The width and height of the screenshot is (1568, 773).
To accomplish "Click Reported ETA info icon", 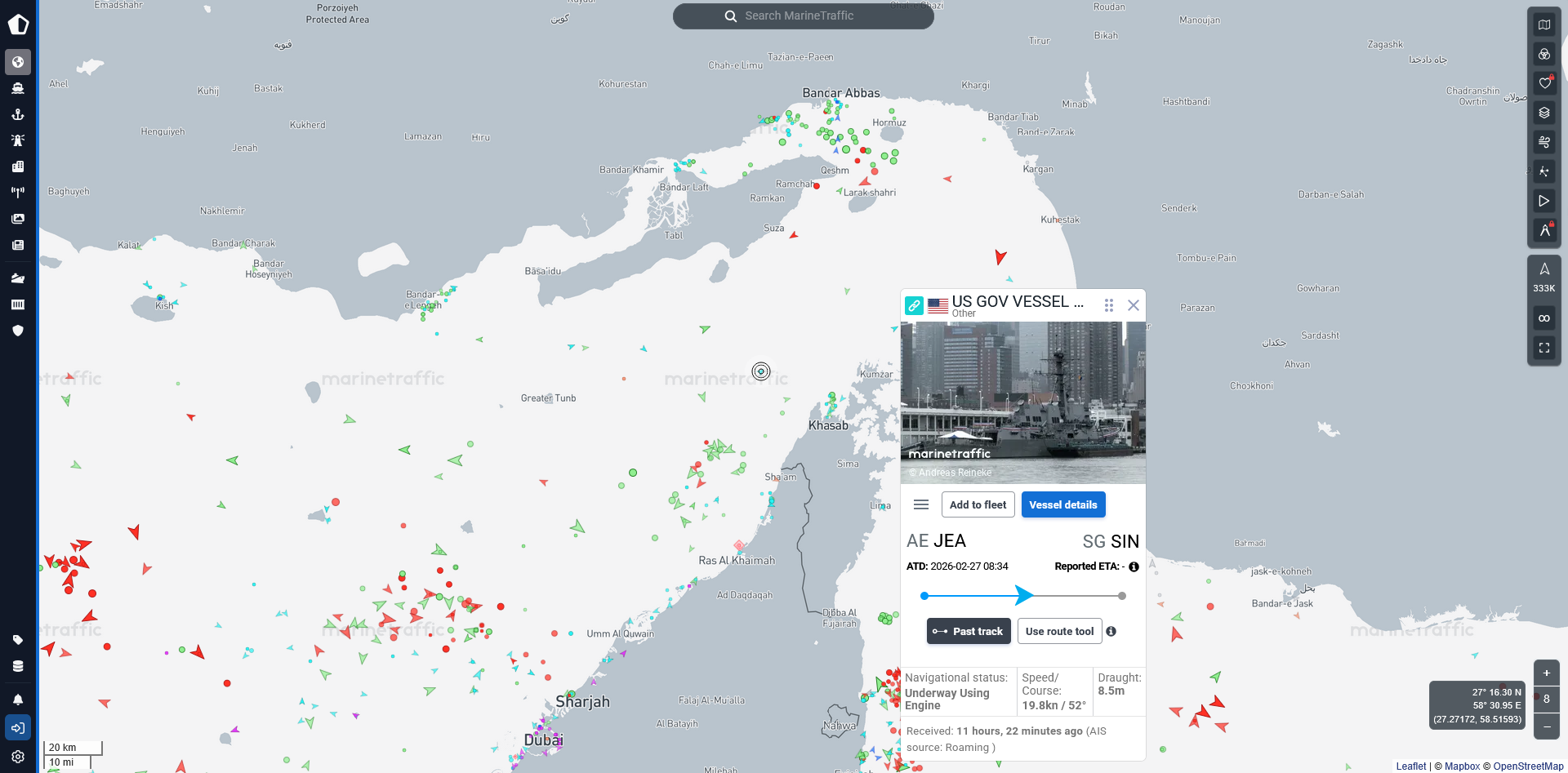I will click(1134, 566).
